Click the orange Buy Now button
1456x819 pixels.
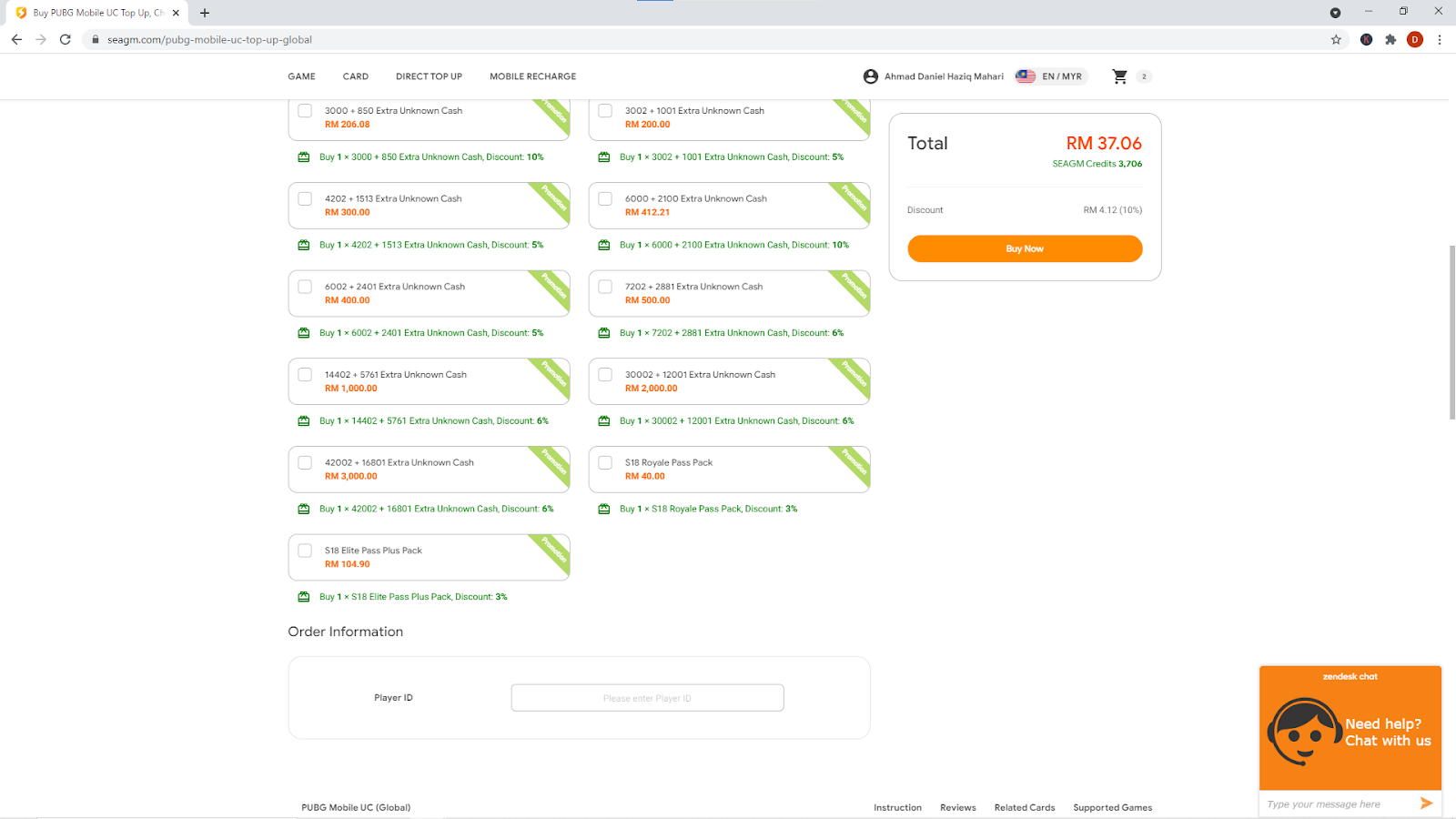[1025, 248]
